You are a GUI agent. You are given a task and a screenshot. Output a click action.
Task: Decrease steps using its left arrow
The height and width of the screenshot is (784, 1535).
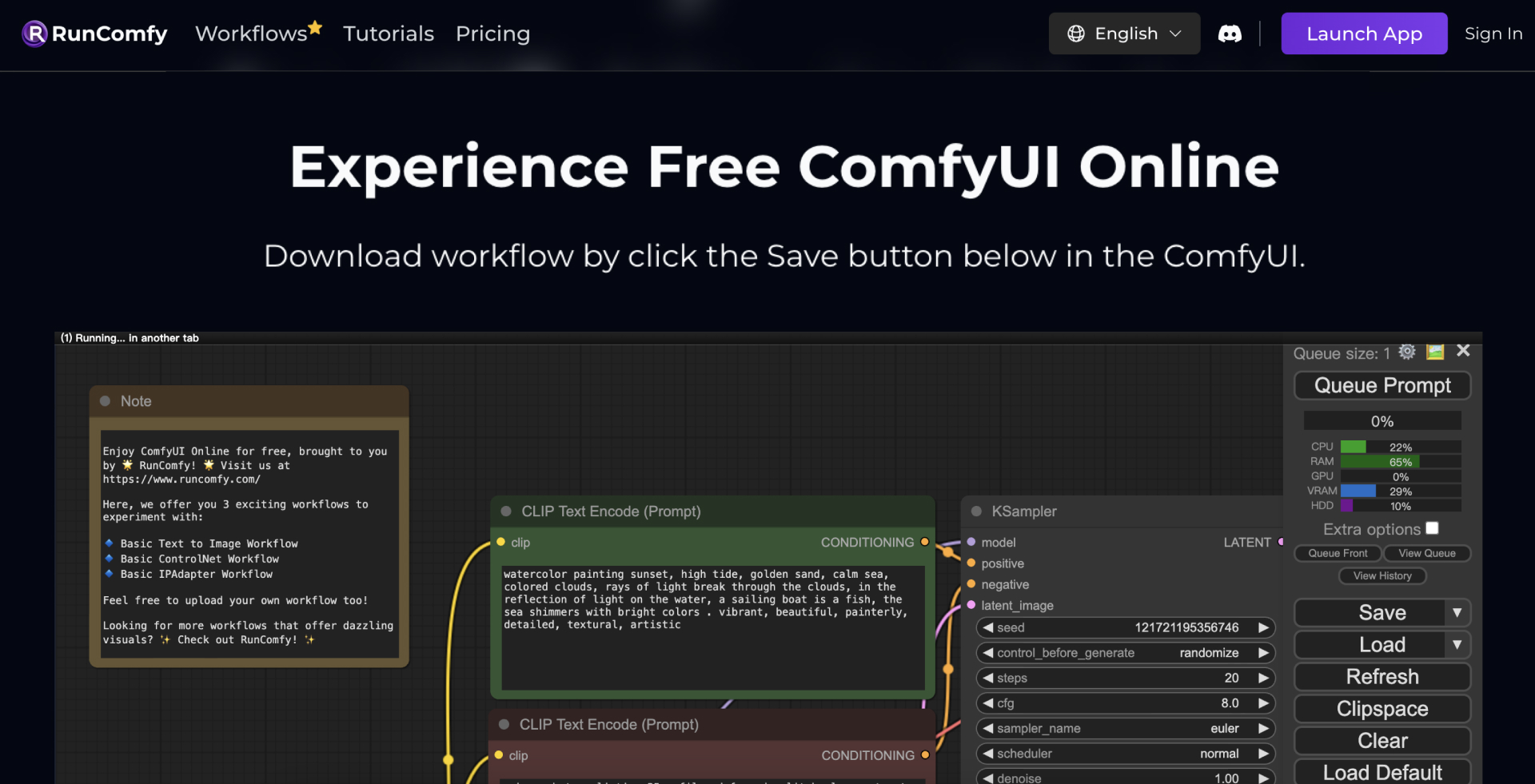click(989, 678)
